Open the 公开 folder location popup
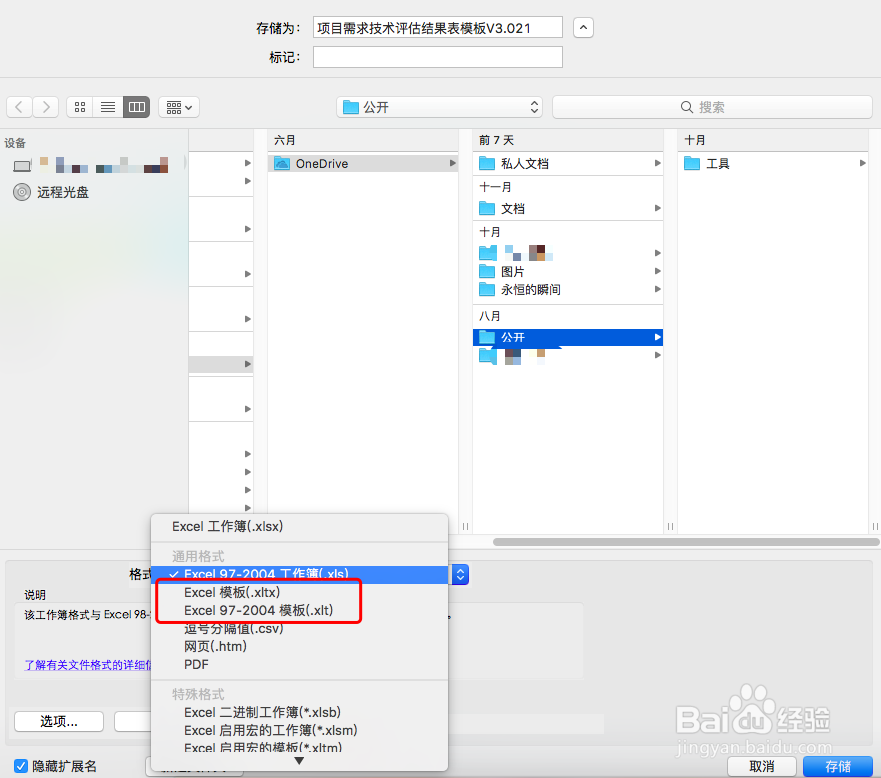 pyautogui.click(x=439, y=107)
